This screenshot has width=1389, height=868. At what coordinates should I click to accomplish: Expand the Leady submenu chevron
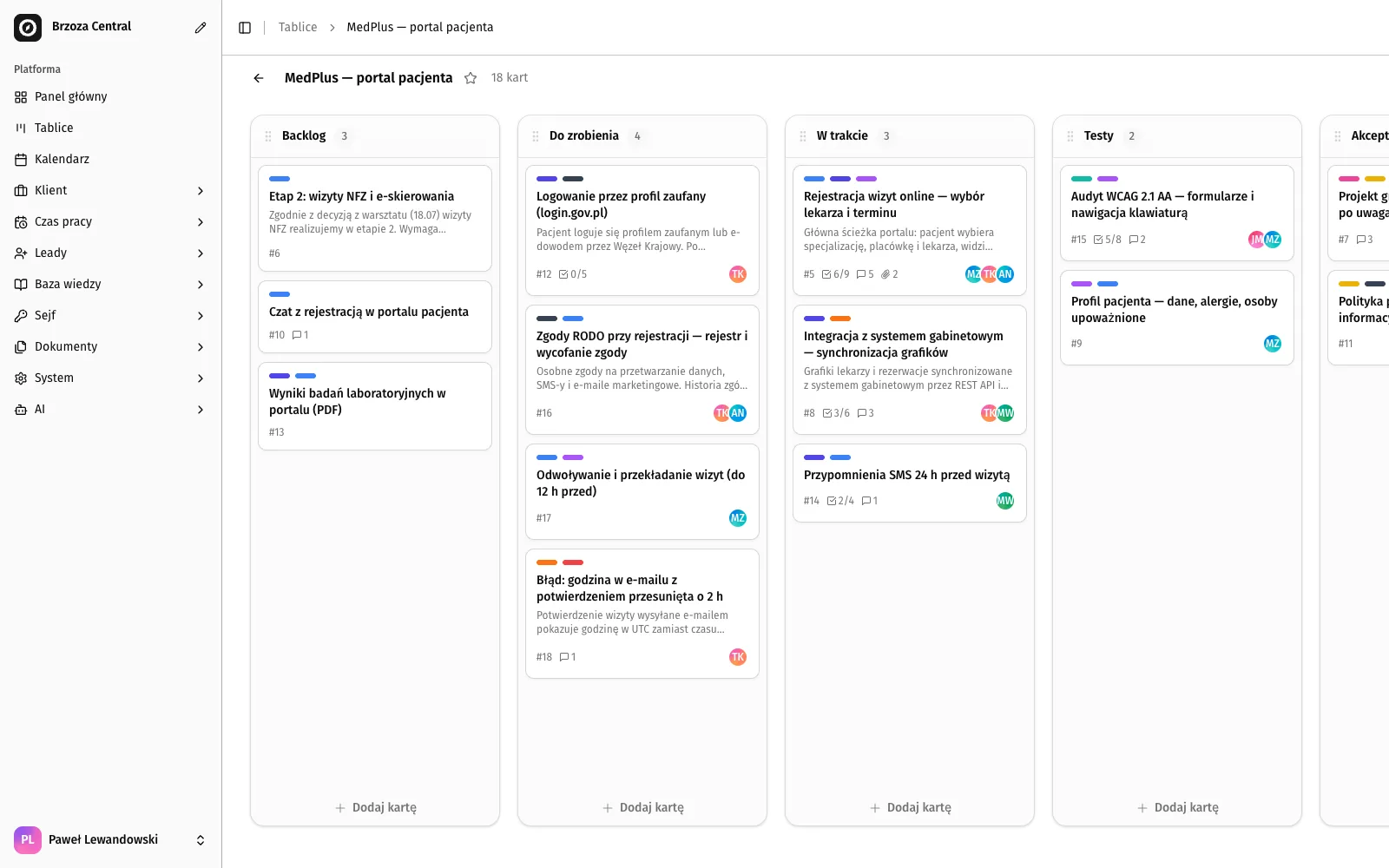click(201, 253)
